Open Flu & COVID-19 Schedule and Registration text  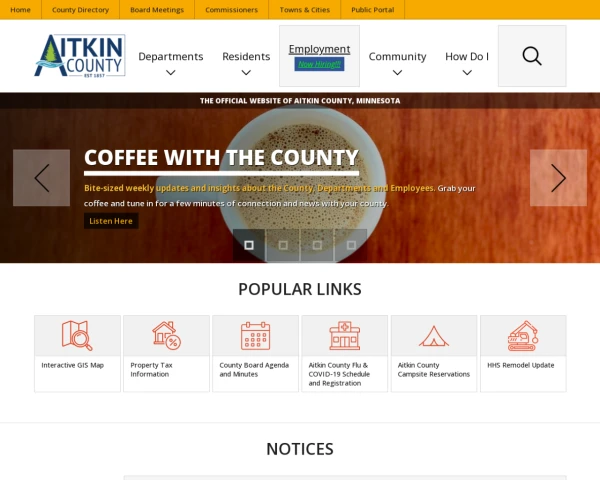[x=339, y=374]
